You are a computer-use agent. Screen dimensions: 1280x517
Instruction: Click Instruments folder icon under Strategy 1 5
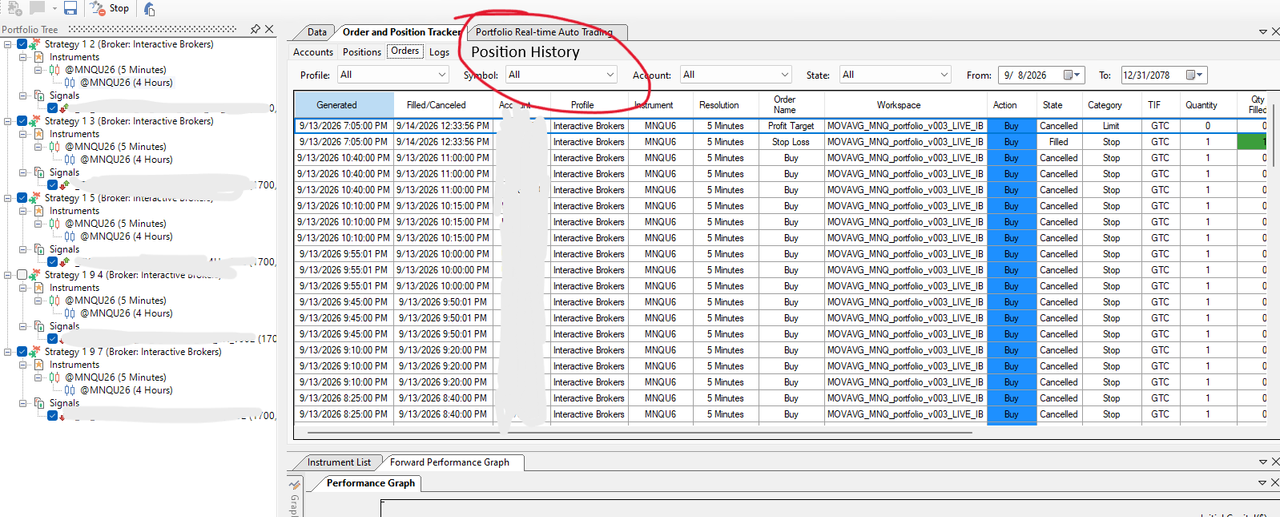40,211
